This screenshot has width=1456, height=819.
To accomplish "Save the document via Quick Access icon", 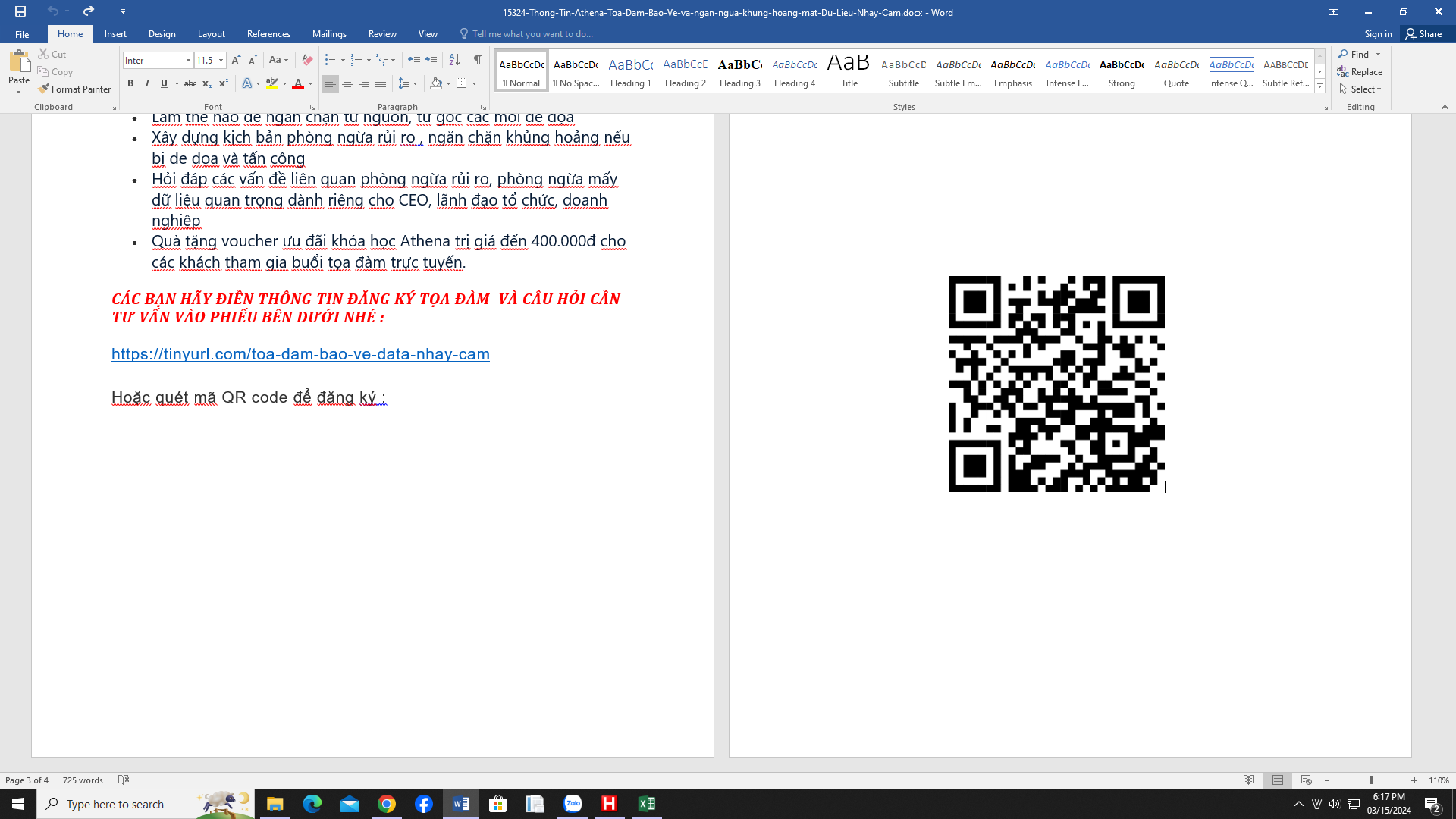I will pyautogui.click(x=20, y=11).
